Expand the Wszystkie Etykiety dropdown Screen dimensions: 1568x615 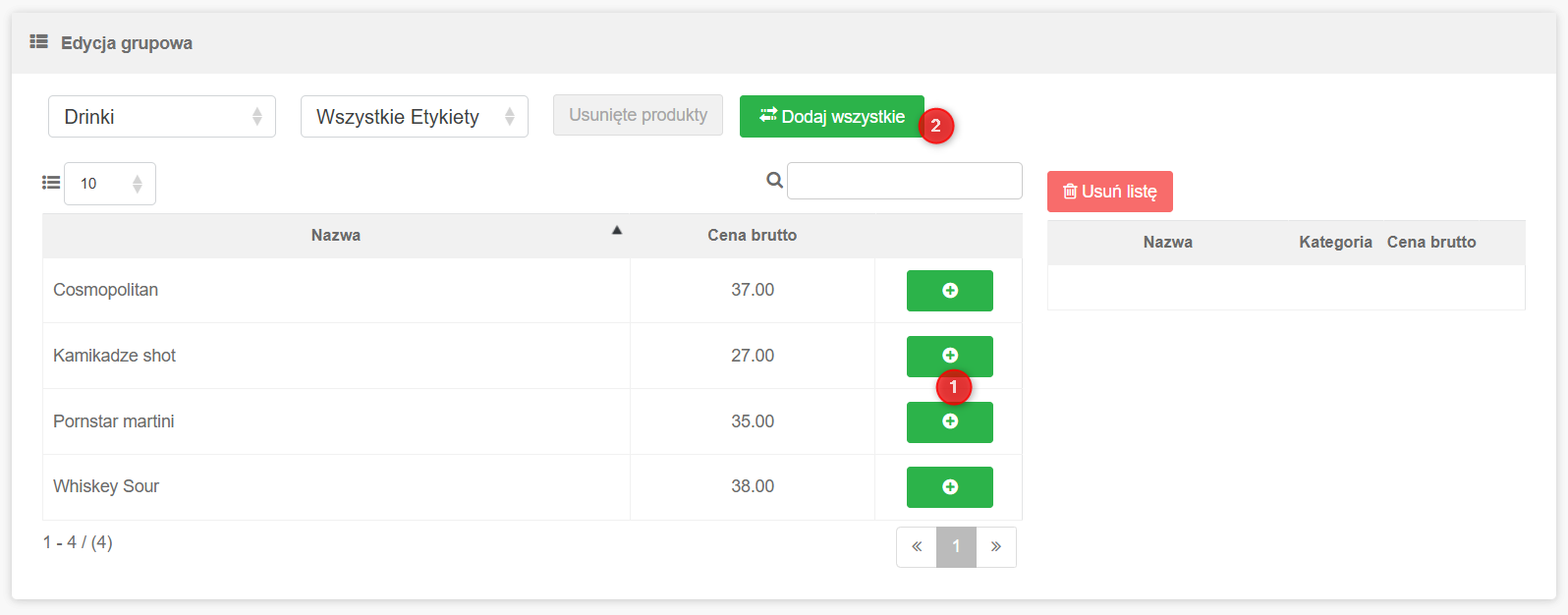[x=414, y=117]
